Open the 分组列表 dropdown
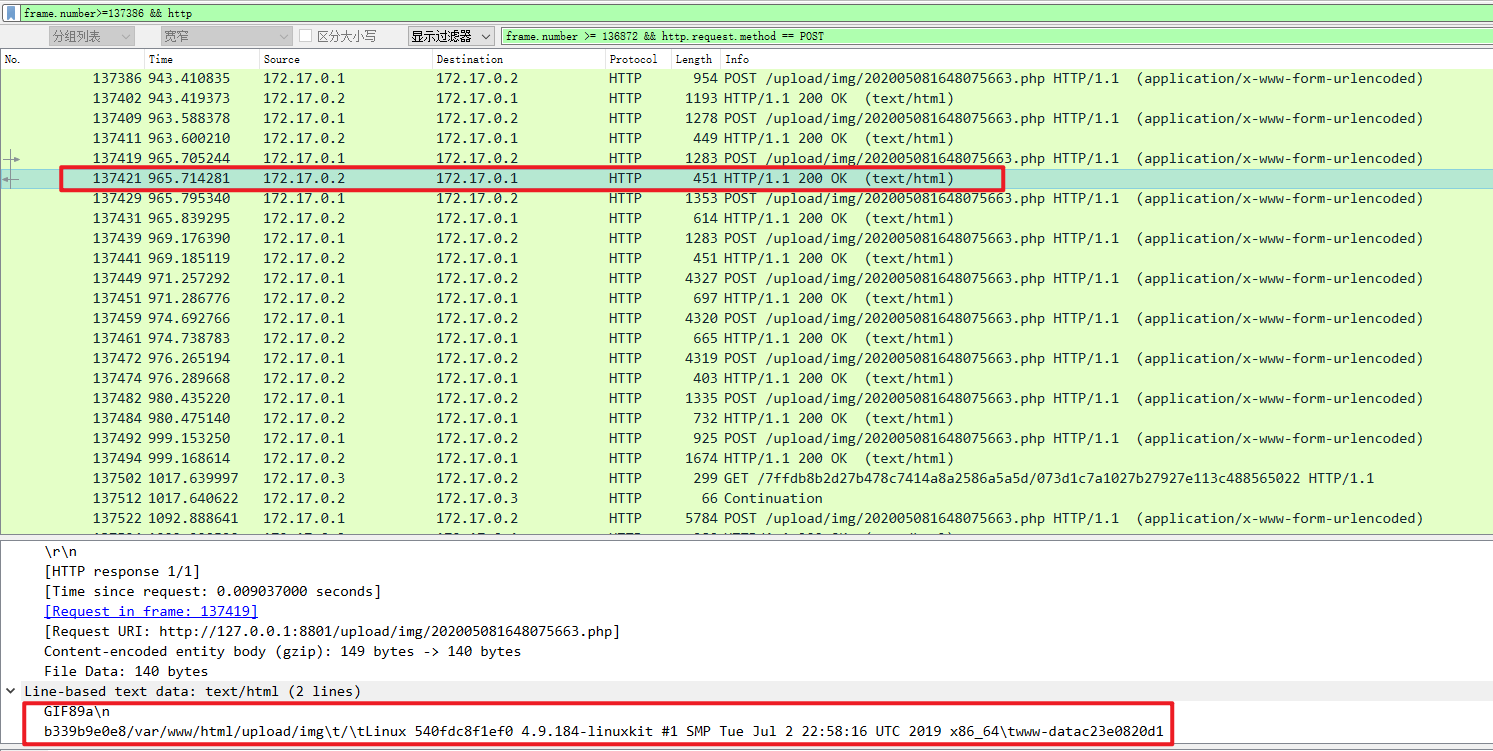Image resolution: width=1493 pixels, height=751 pixels. point(91,36)
